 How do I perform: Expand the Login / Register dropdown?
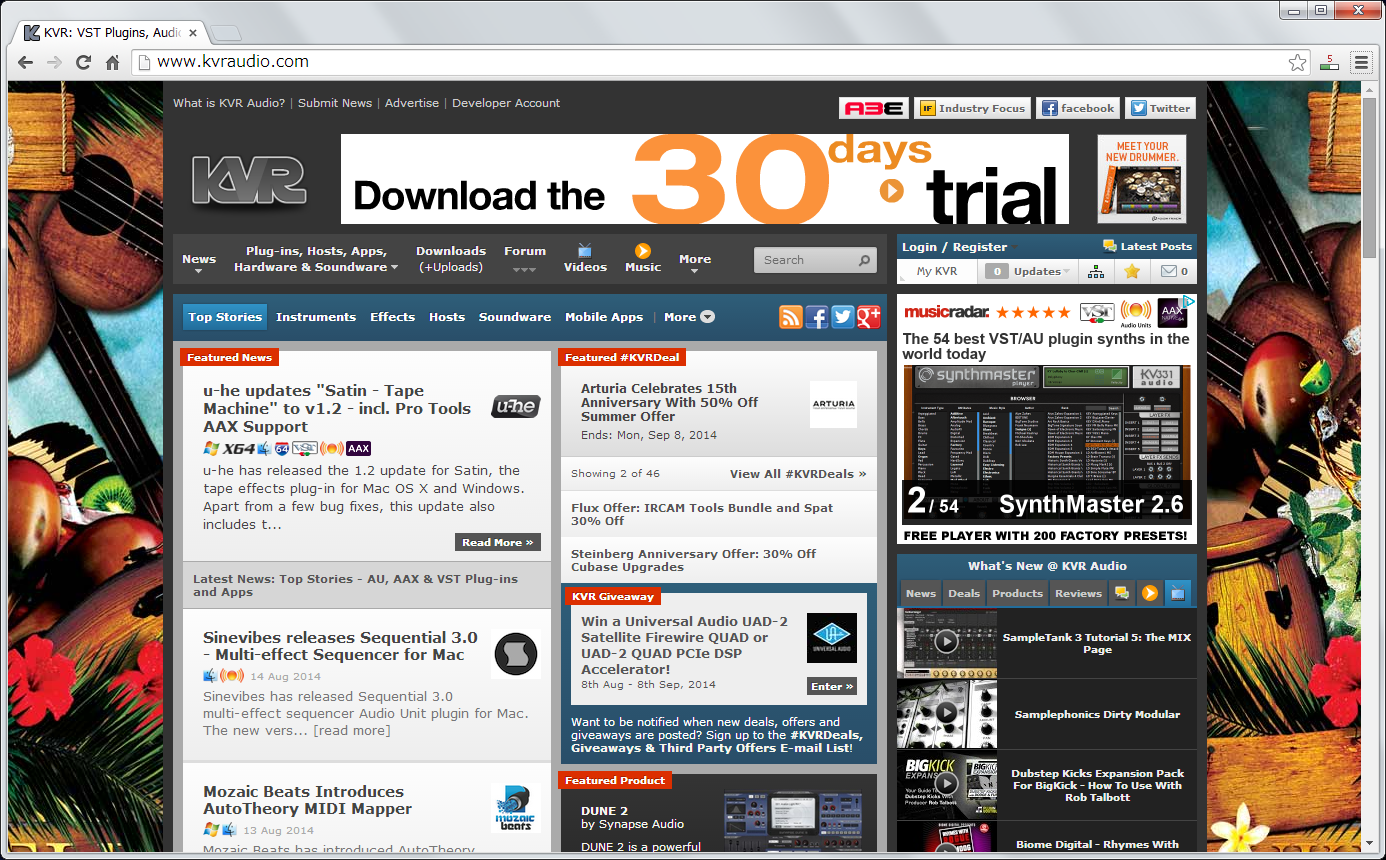(x=961, y=247)
